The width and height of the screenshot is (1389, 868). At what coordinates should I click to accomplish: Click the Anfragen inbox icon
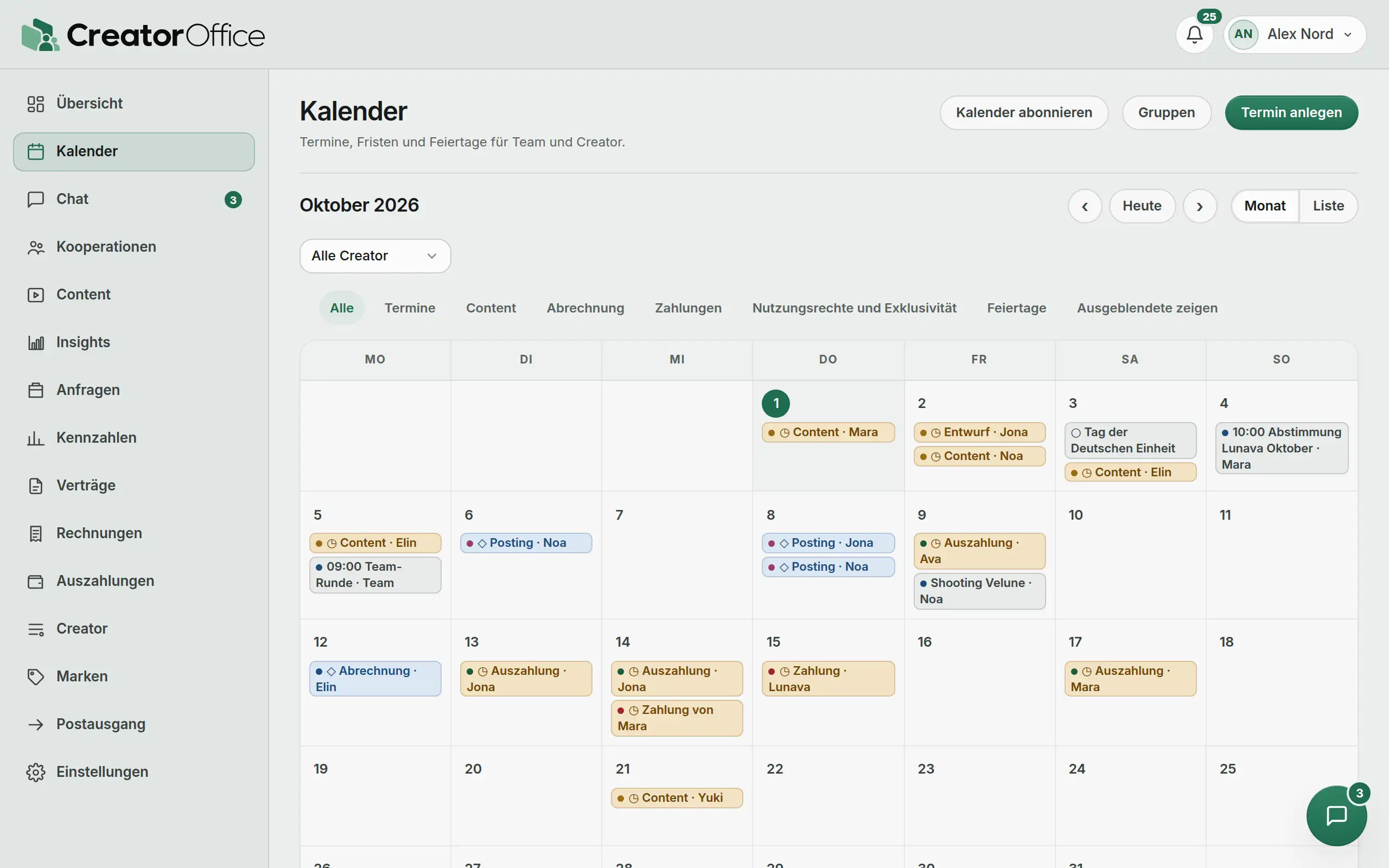pyautogui.click(x=36, y=390)
